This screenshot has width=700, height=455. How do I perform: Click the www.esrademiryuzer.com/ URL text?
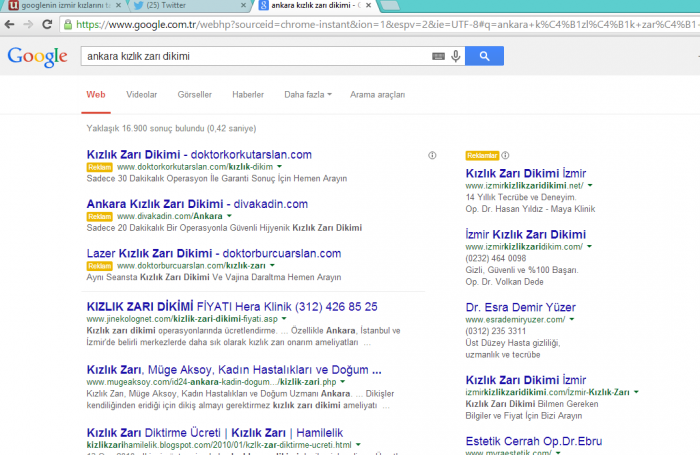point(515,319)
